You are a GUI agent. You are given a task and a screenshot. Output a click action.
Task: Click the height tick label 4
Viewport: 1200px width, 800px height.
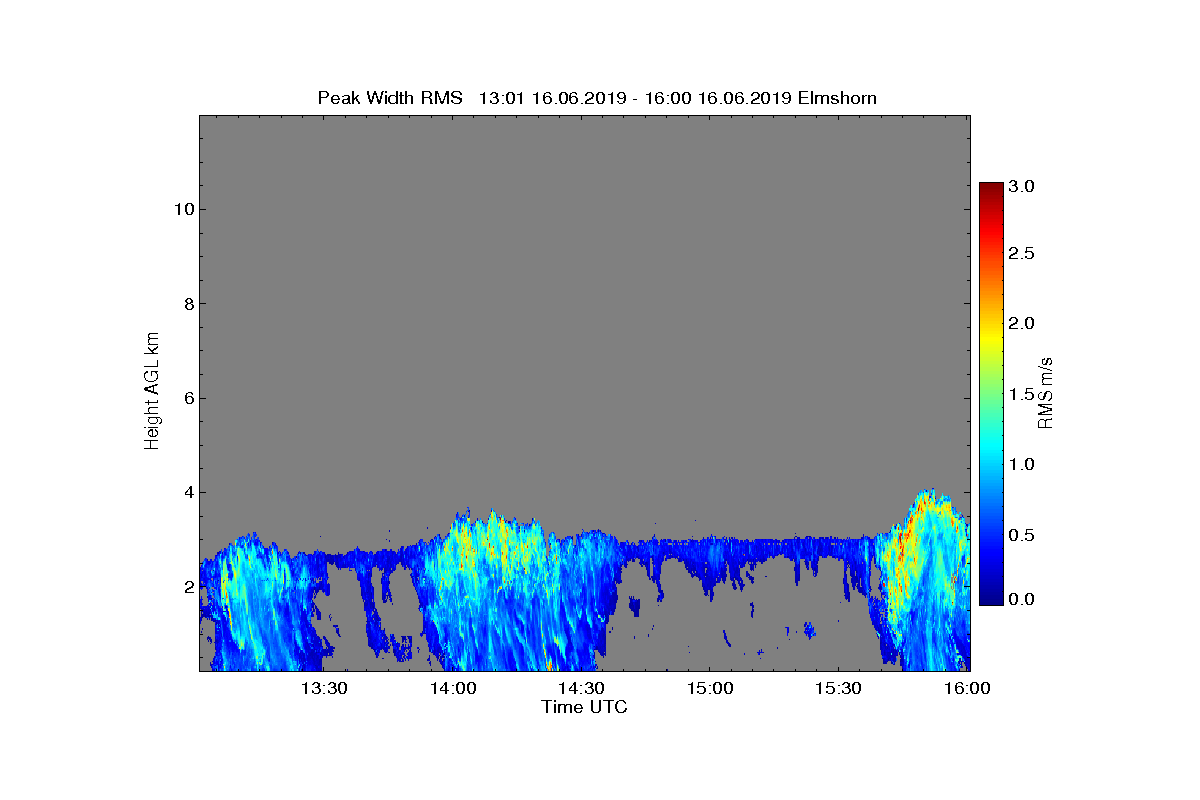tap(187, 492)
